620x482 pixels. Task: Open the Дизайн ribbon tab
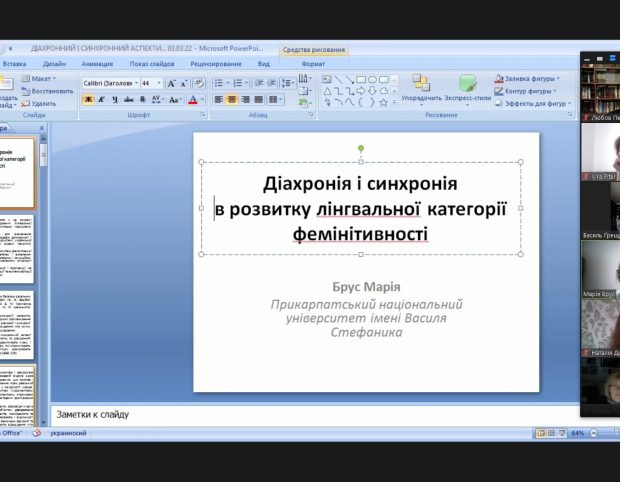click(54, 64)
